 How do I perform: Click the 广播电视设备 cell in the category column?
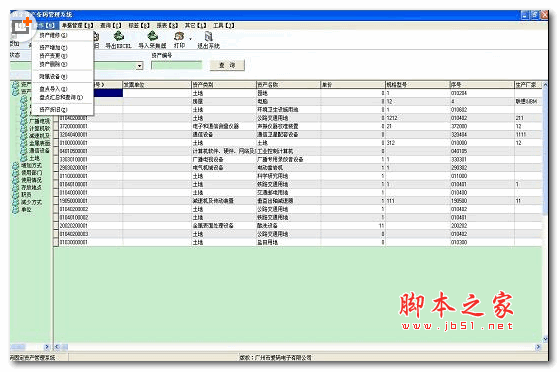point(224,159)
